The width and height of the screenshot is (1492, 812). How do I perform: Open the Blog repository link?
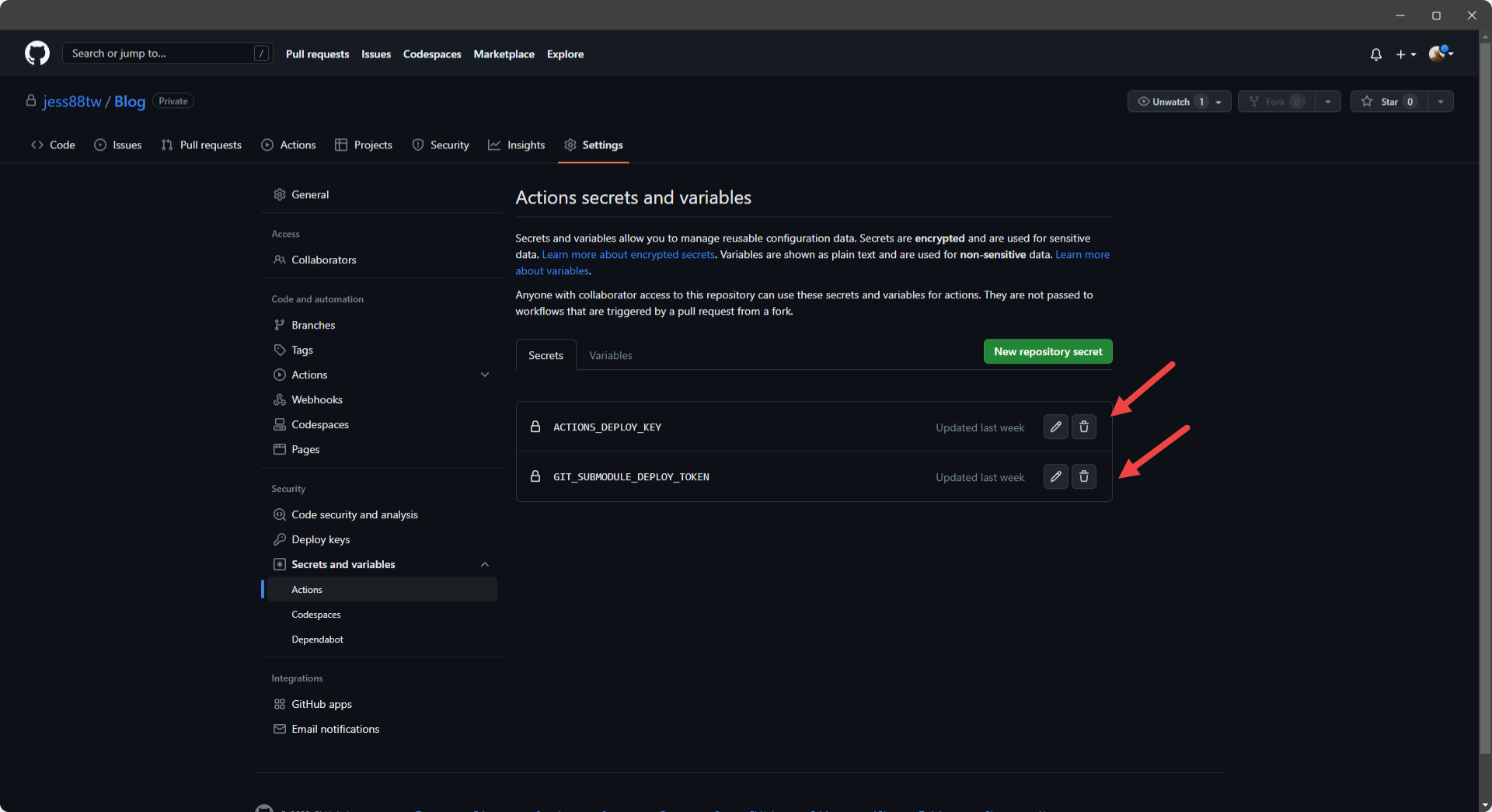[x=130, y=102]
